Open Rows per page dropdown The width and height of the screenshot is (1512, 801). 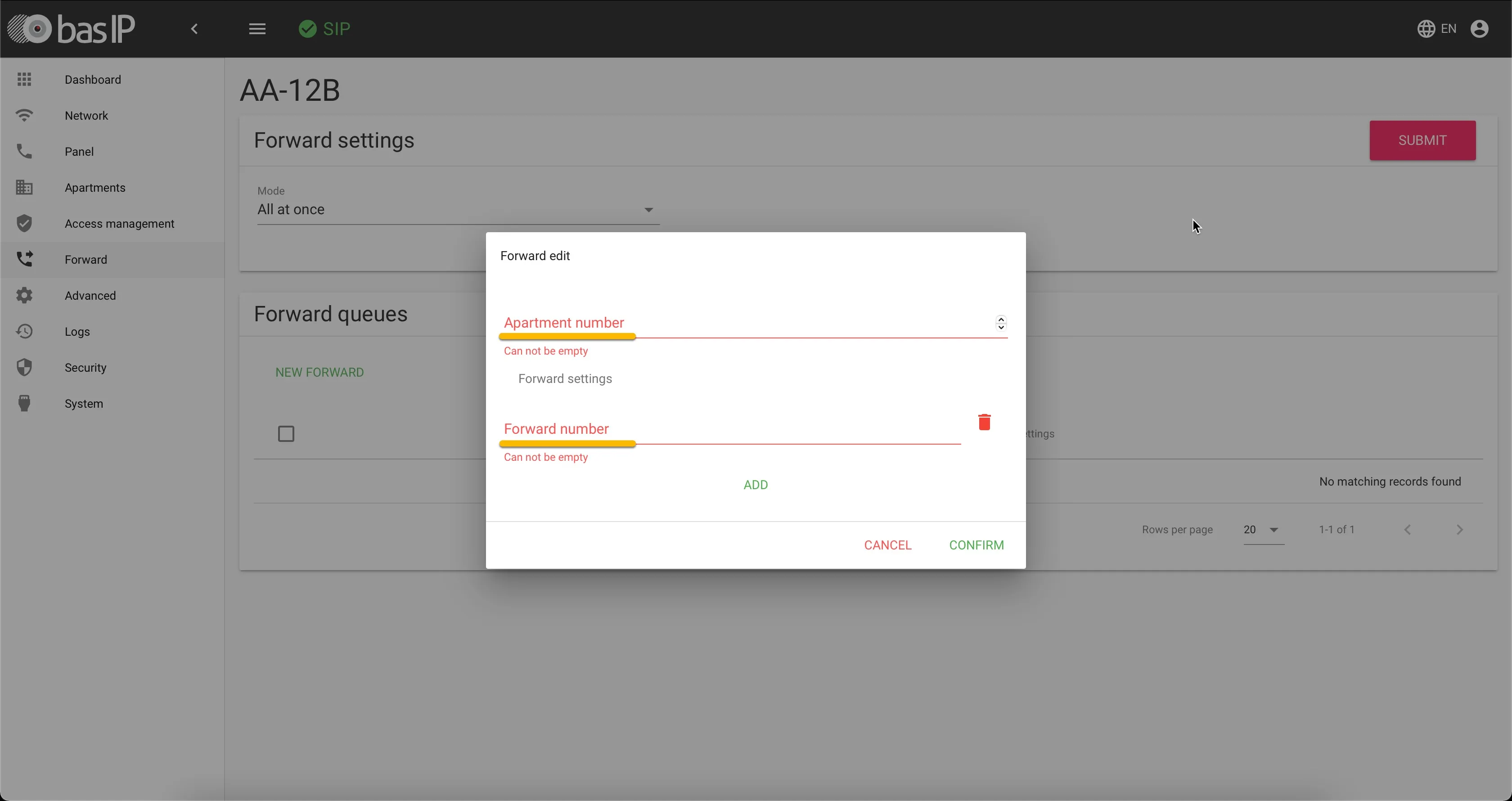tap(1263, 530)
